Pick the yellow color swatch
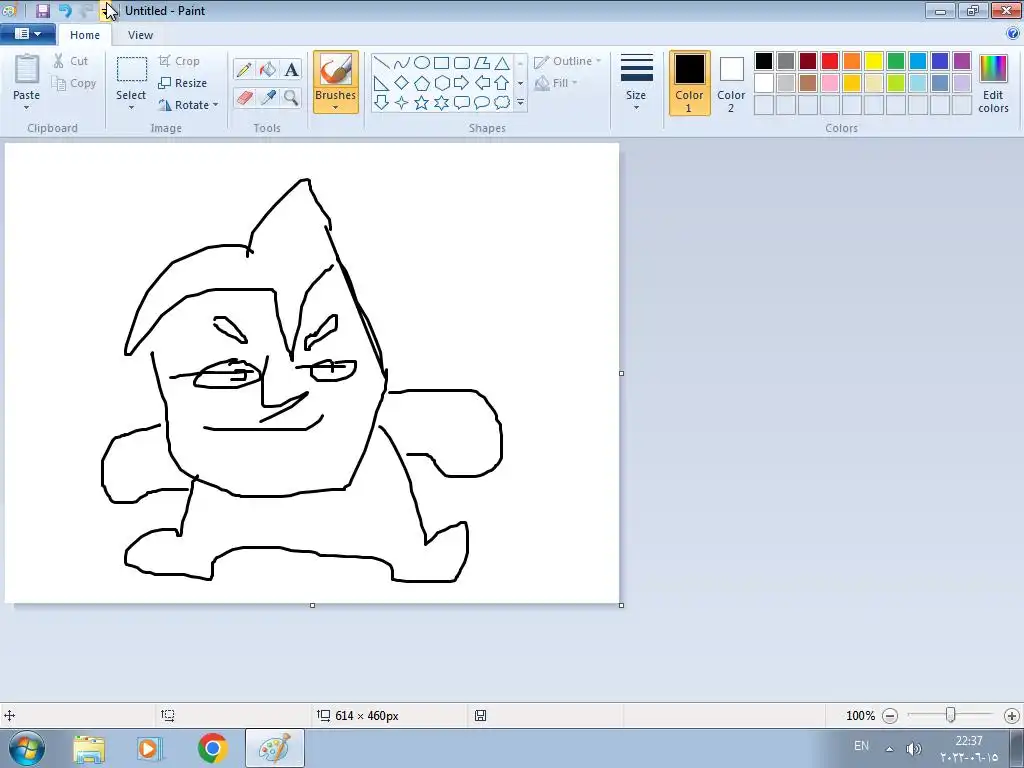 874,61
